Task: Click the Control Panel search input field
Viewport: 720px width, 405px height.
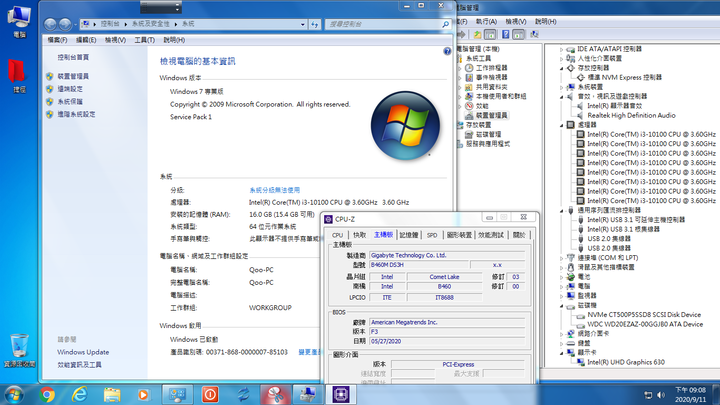Action: click(383, 24)
